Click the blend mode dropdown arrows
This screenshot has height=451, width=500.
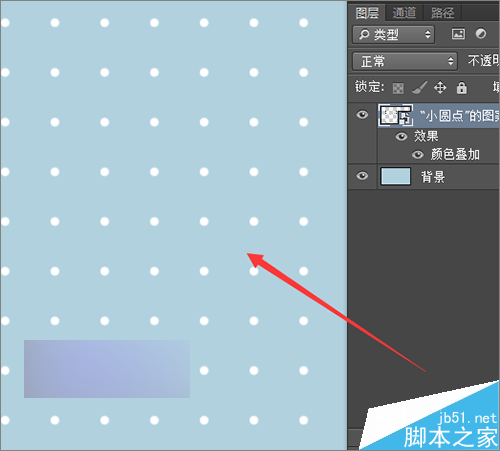click(450, 61)
